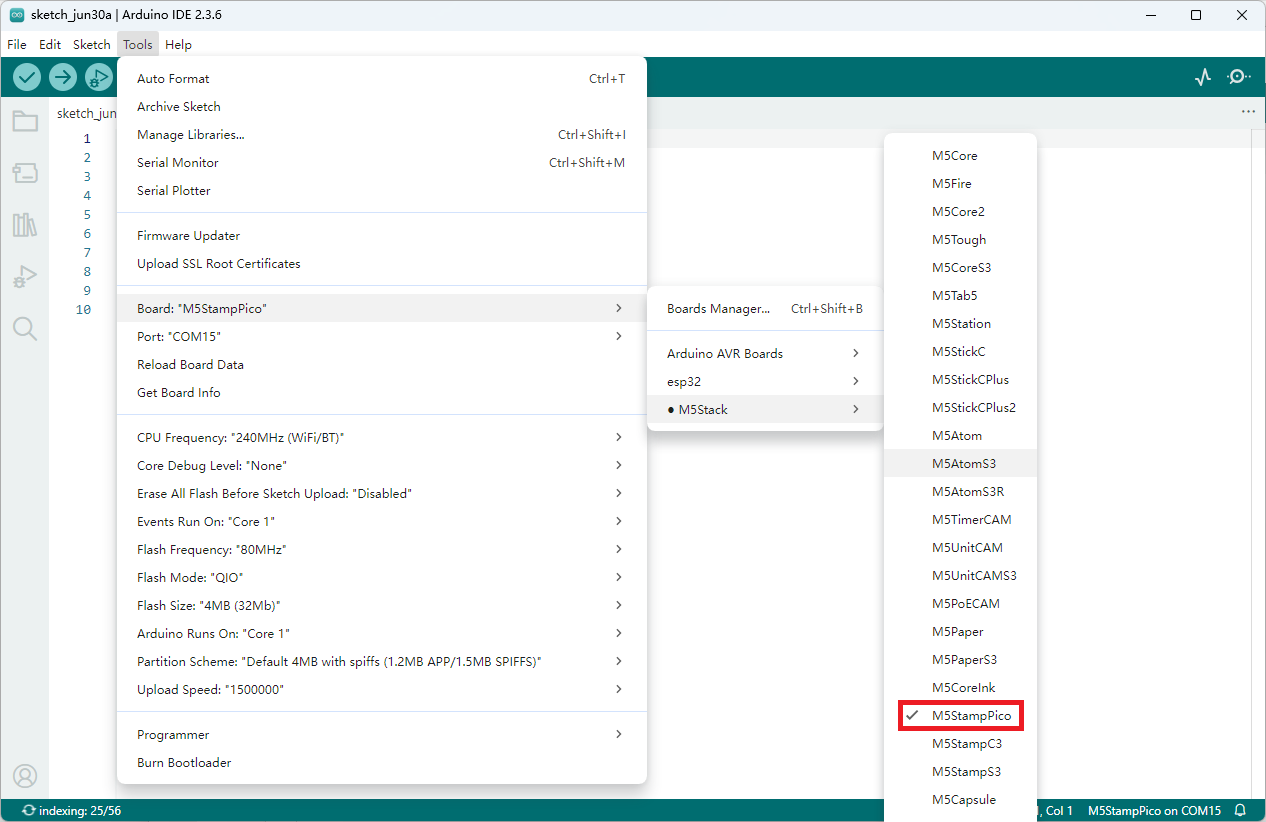Open Boards Manager... from submenu
Image resolution: width=1266 pixels, height=822 pixels.
pos(765,308)
